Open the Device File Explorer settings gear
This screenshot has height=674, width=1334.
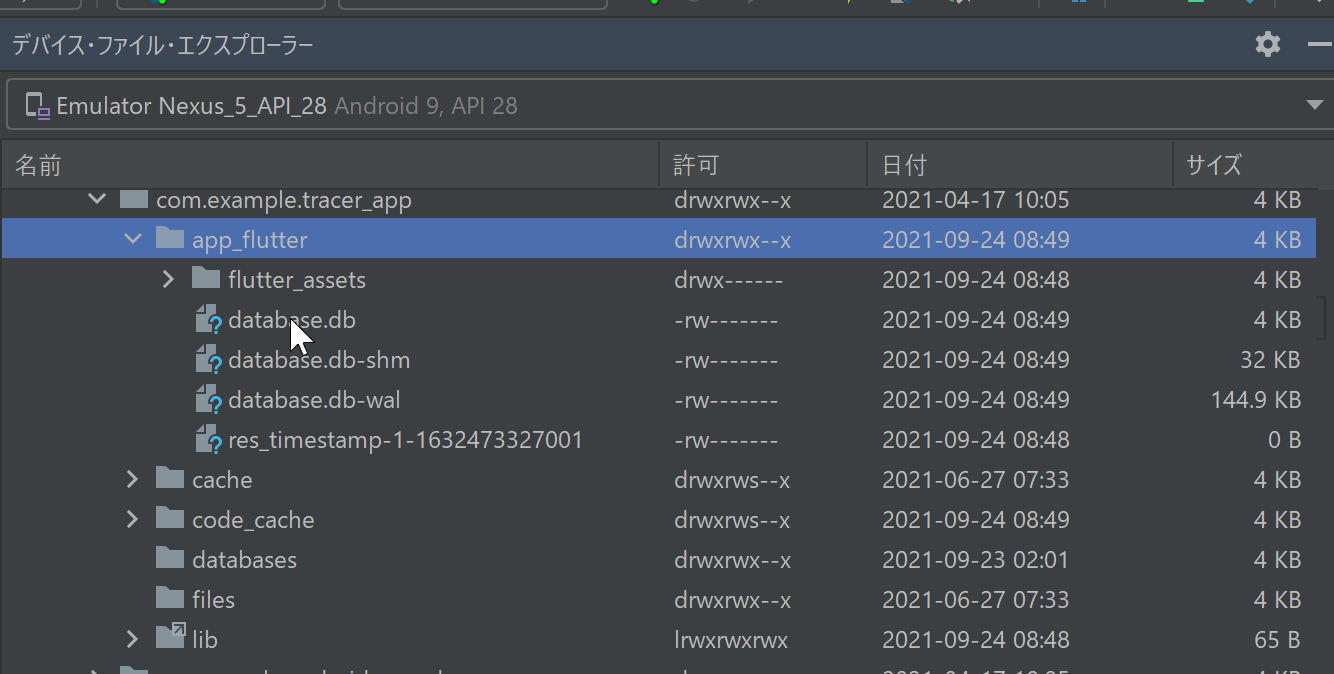tap(1267, 44)
